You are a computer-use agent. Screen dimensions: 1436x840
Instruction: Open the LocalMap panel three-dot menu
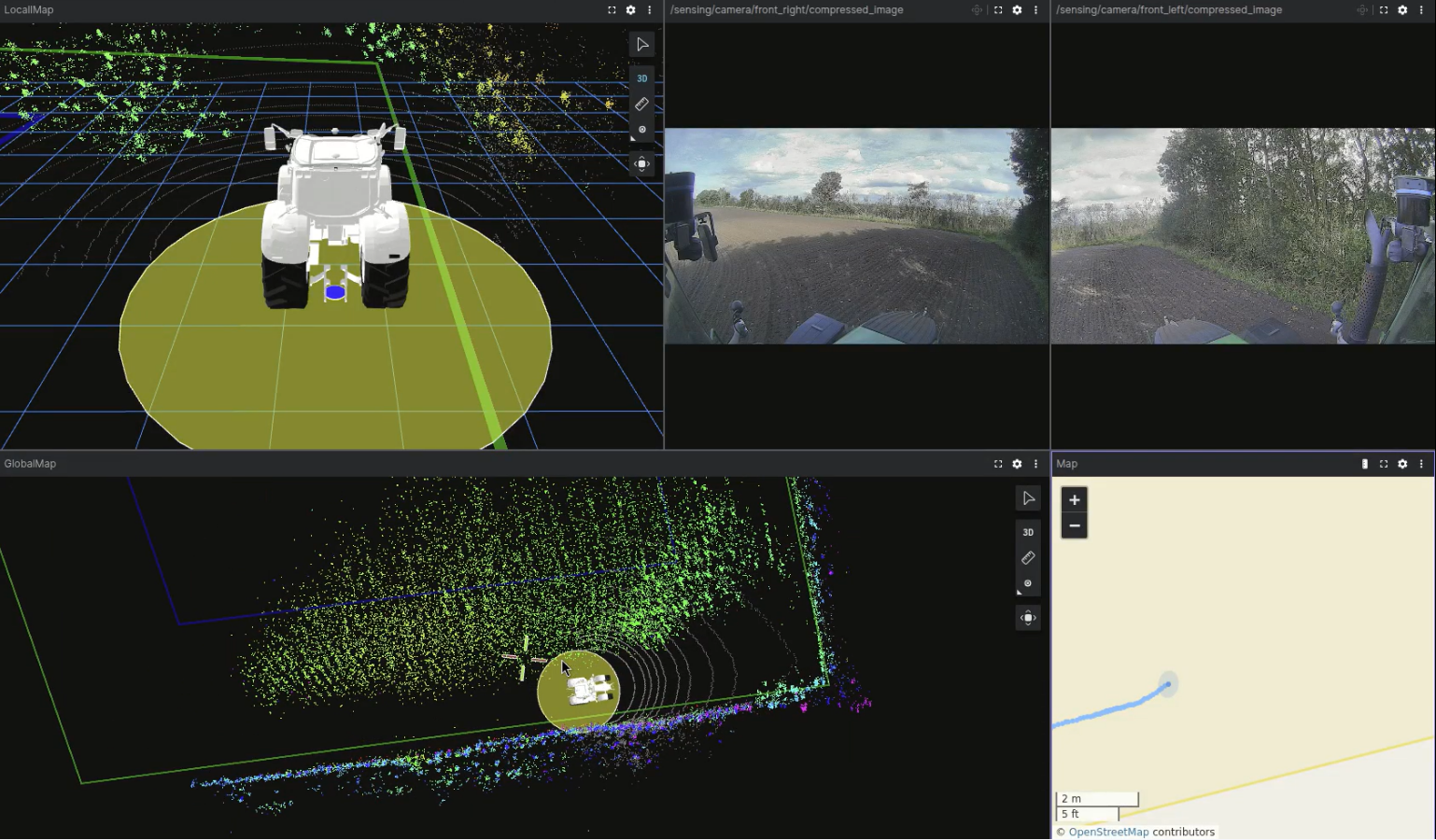coord(650,10)
